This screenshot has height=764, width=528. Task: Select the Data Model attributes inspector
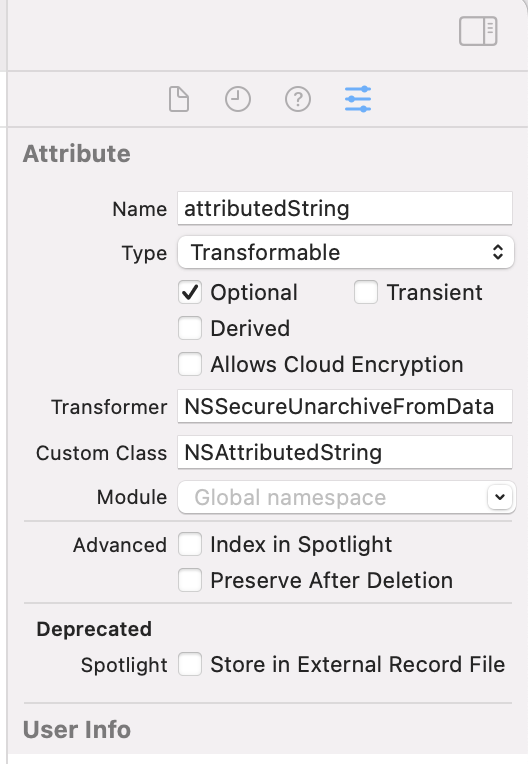pyautogui.click(x=358, y=99)
